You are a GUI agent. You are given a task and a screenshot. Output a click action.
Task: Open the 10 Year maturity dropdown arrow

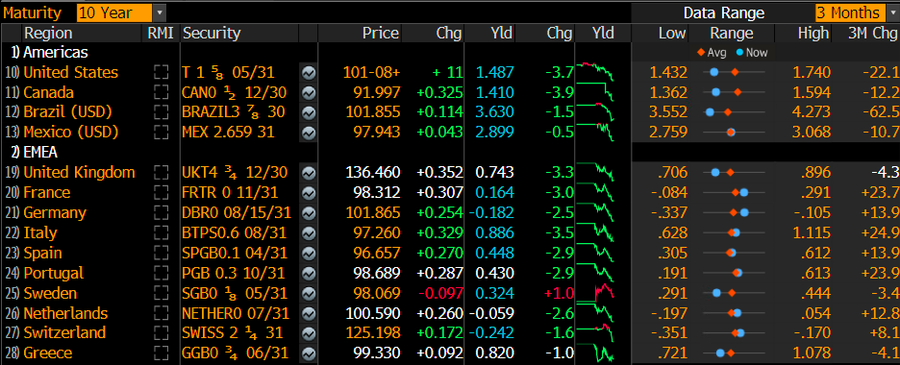[160, 13]
